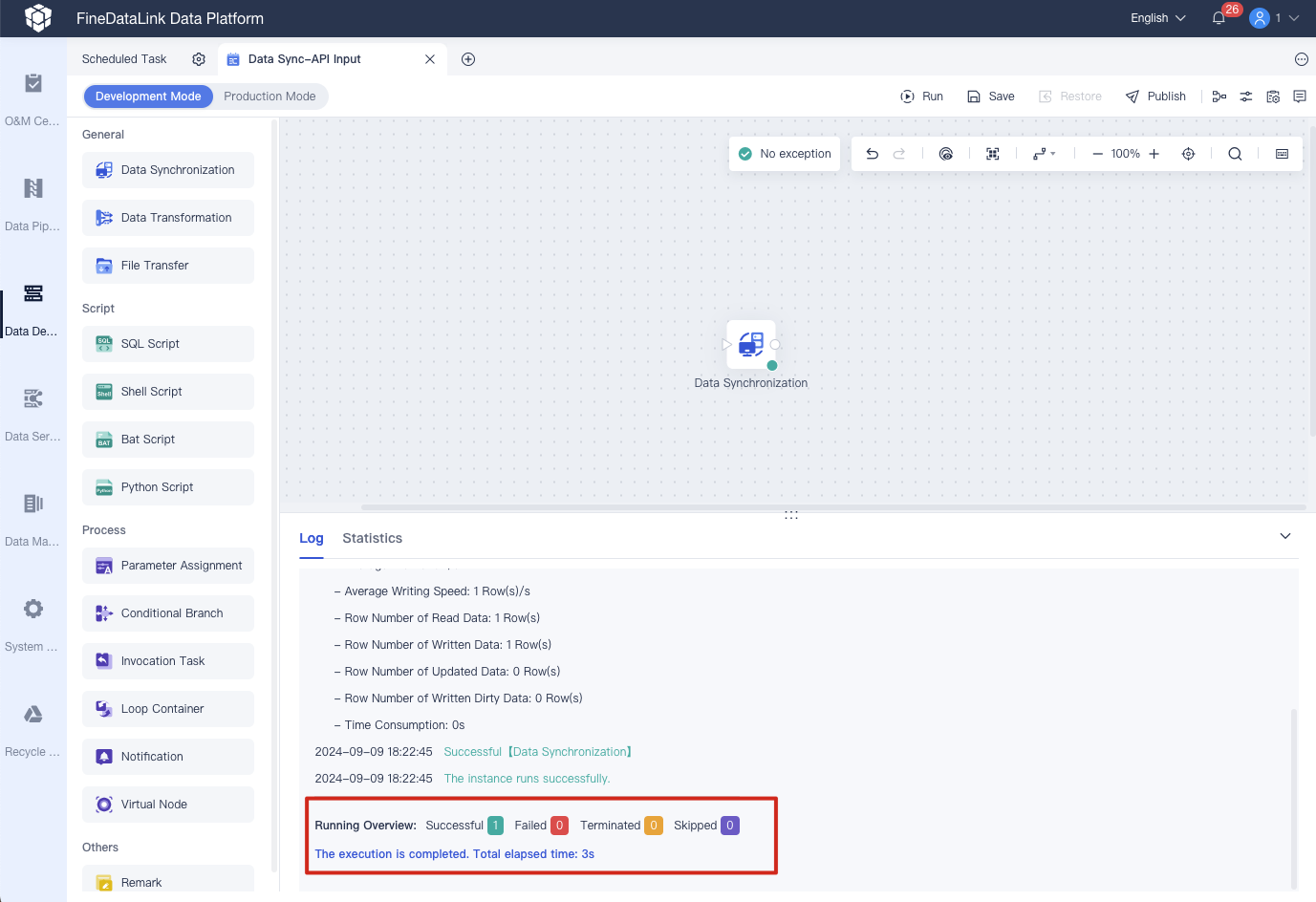Screen dimensions: 1316x902
Task: Open notifications bell
Action: tap(1219, 18)
